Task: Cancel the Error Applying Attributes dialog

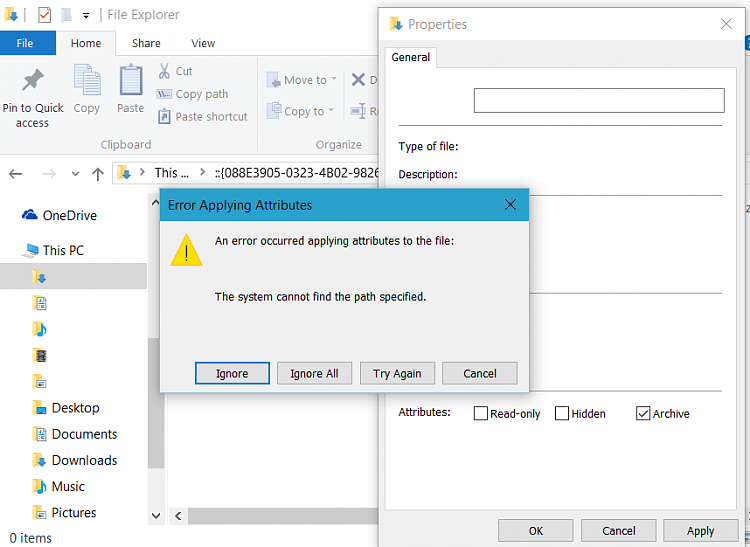Action: [x=480, y=373]
